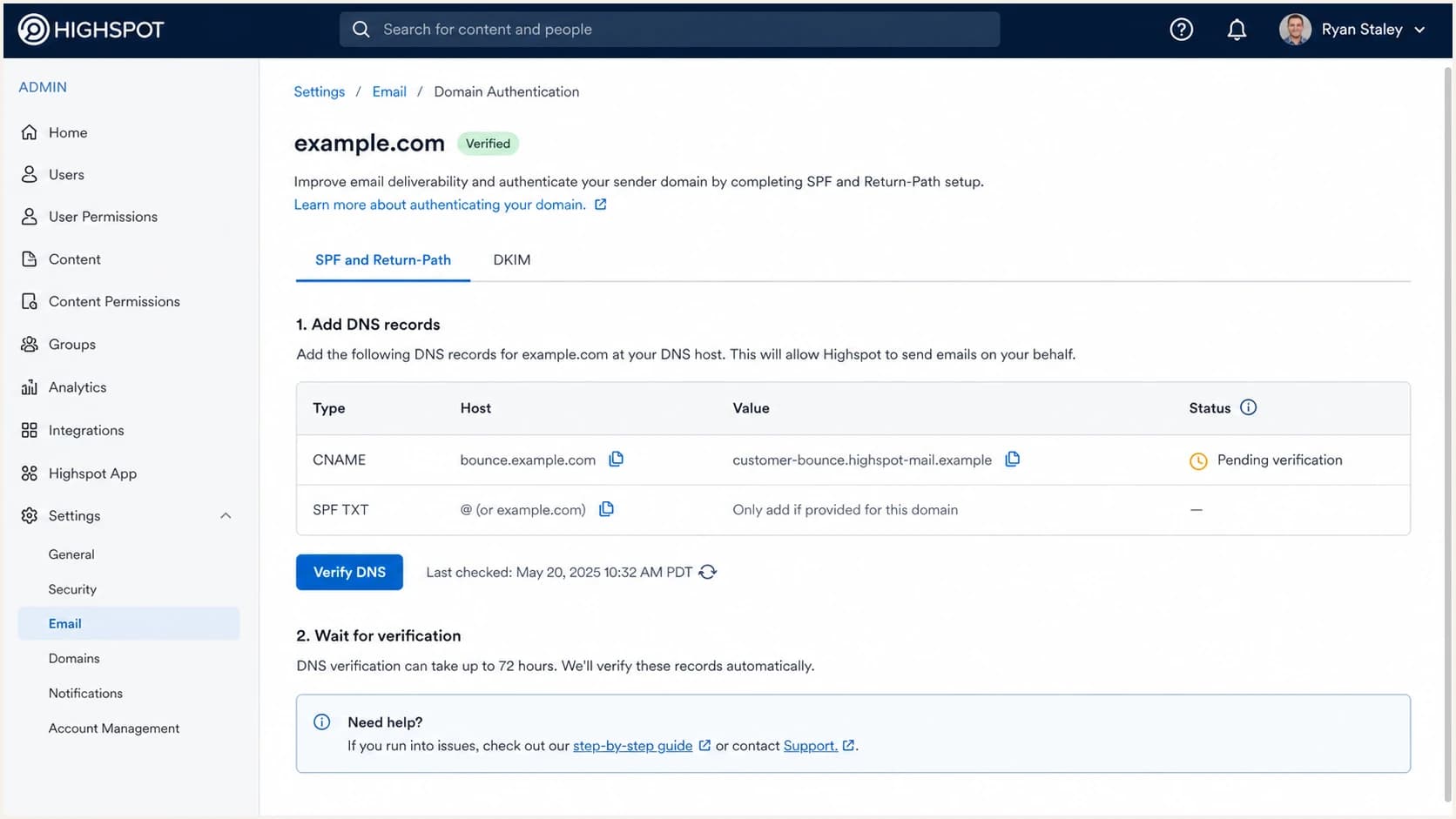This screenshot has height=819, width=1456.
Task: Select Account Management under Settings
Action: click(x=114, y=728)
